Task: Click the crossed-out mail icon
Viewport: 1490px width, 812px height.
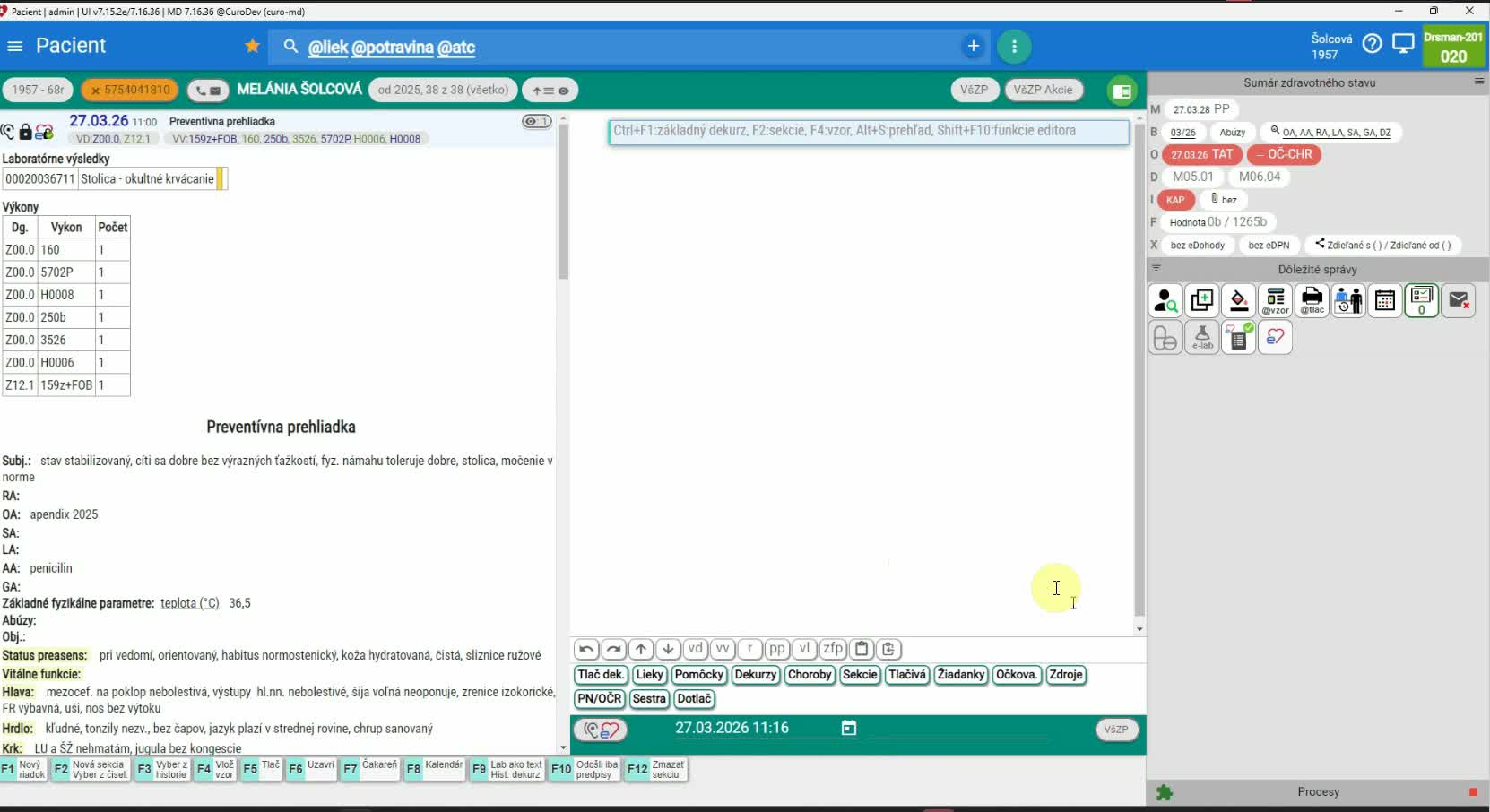Action: 1459,301
